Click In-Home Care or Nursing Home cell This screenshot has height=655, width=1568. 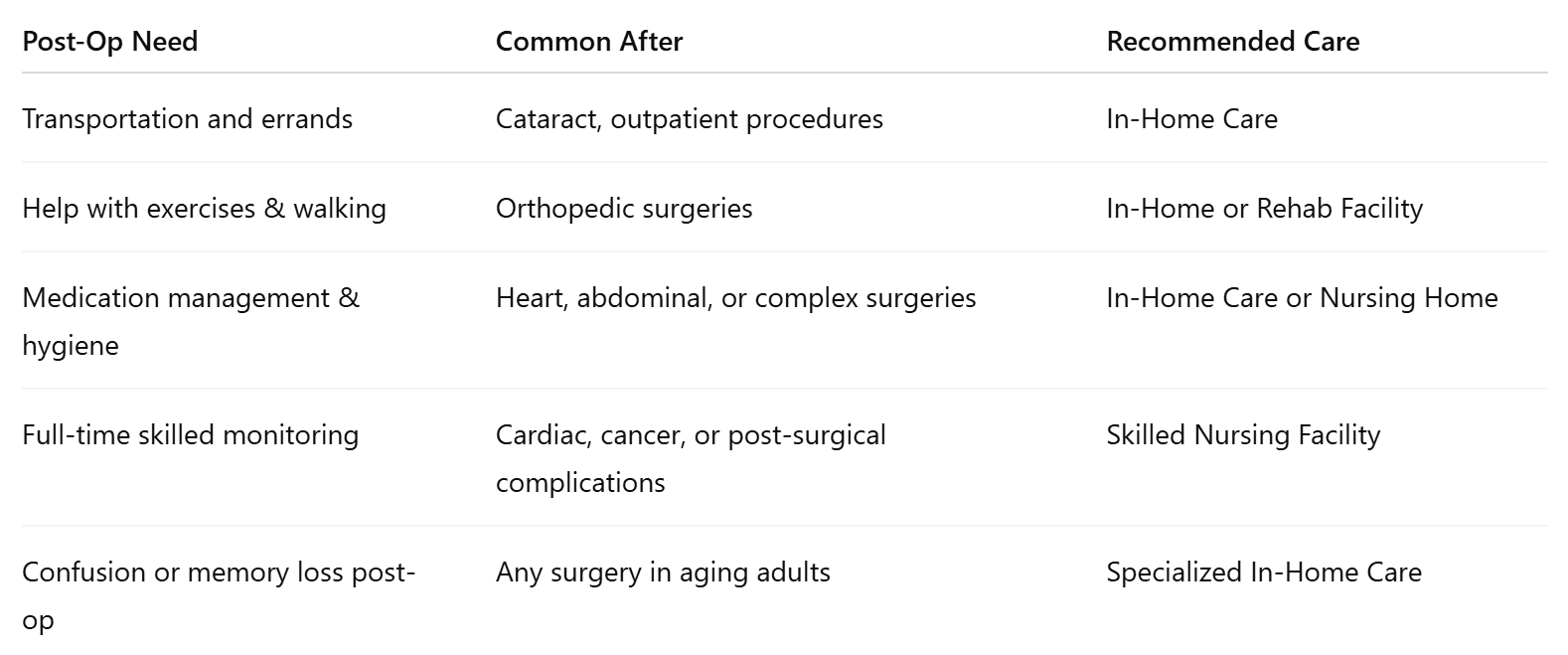1303,298
